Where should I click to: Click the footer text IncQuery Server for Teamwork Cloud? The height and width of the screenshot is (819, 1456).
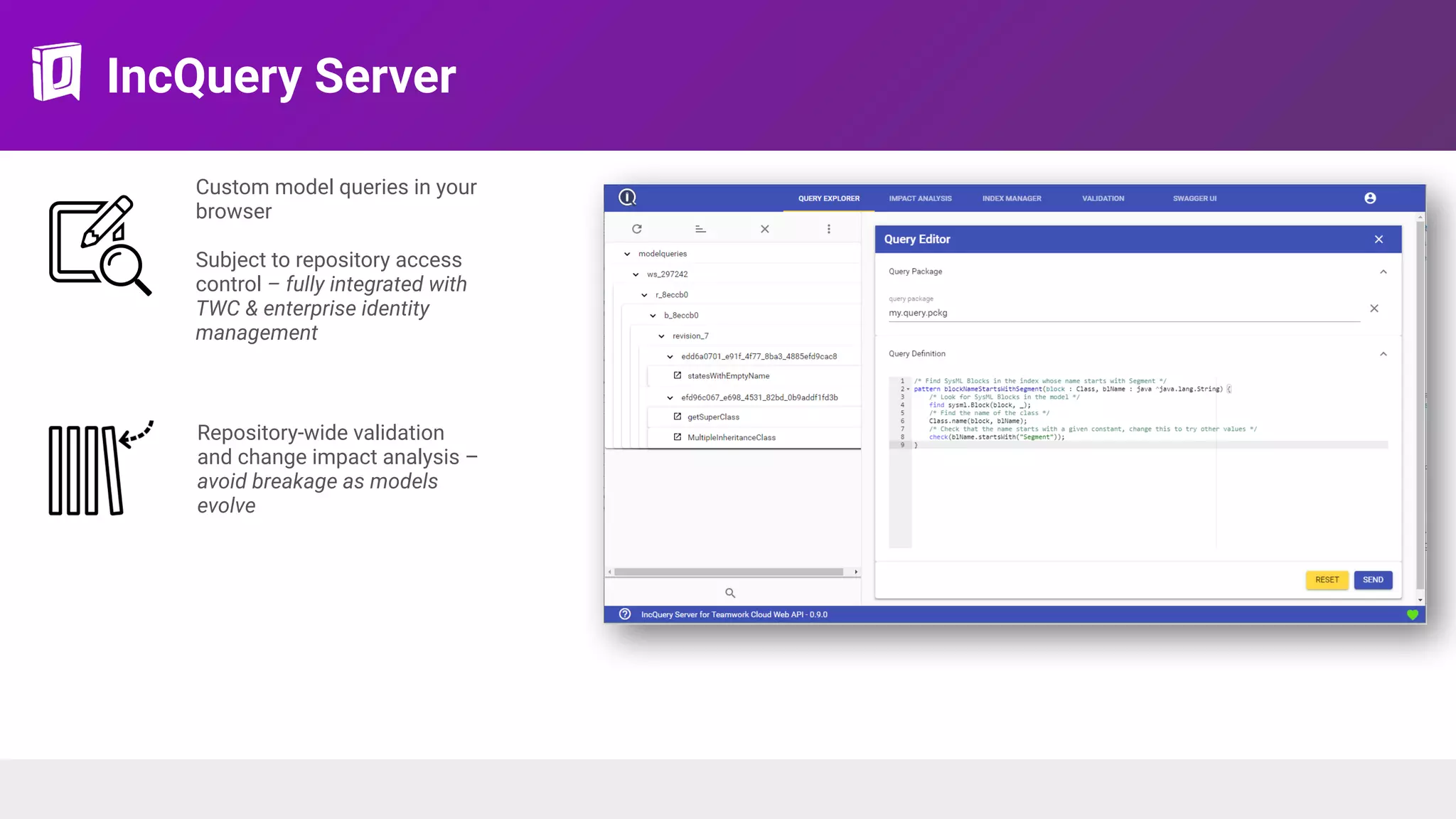734,615
